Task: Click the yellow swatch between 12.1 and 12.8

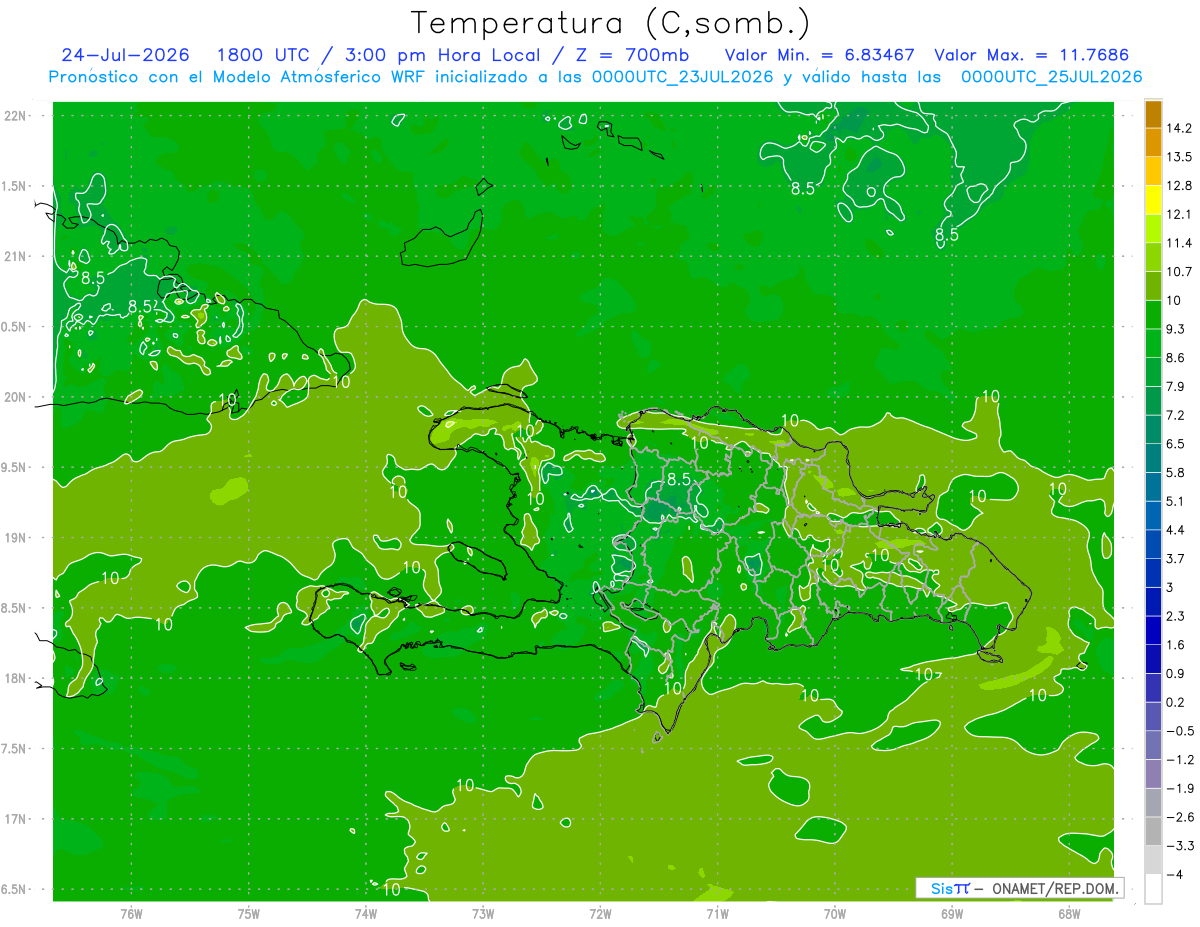Action: pos(1153,200)
